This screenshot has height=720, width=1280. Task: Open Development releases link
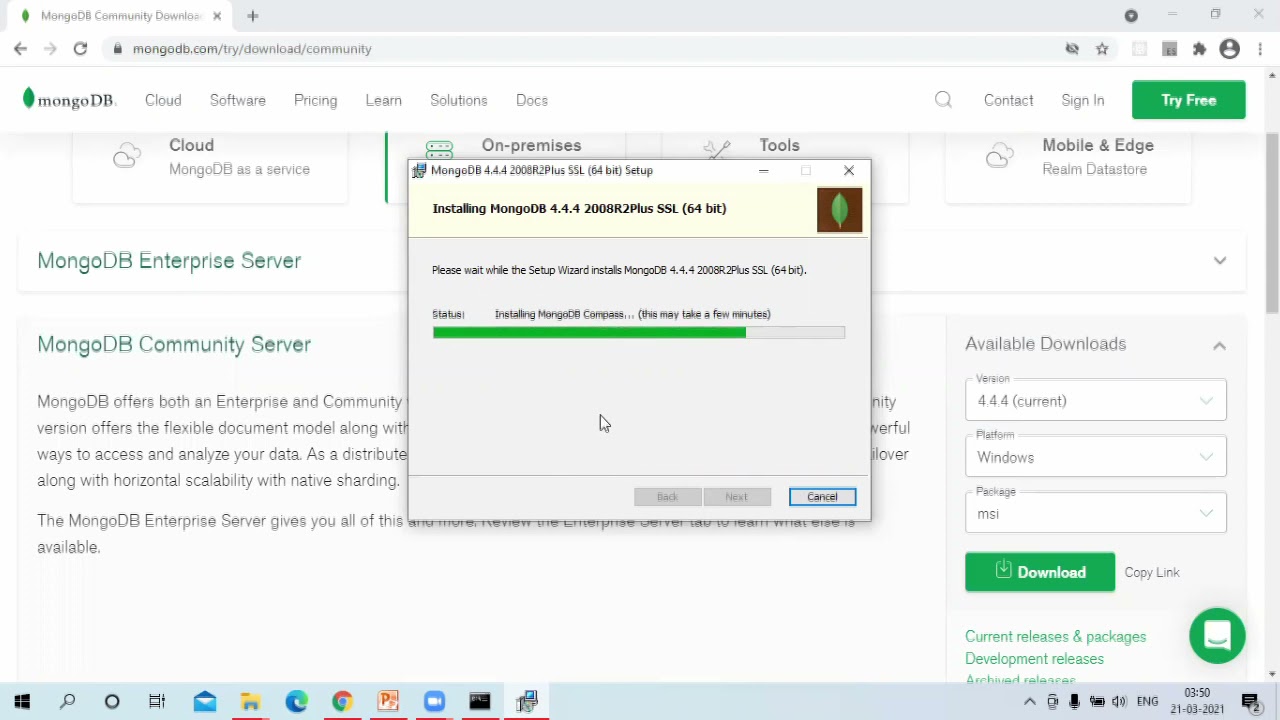1034,658
